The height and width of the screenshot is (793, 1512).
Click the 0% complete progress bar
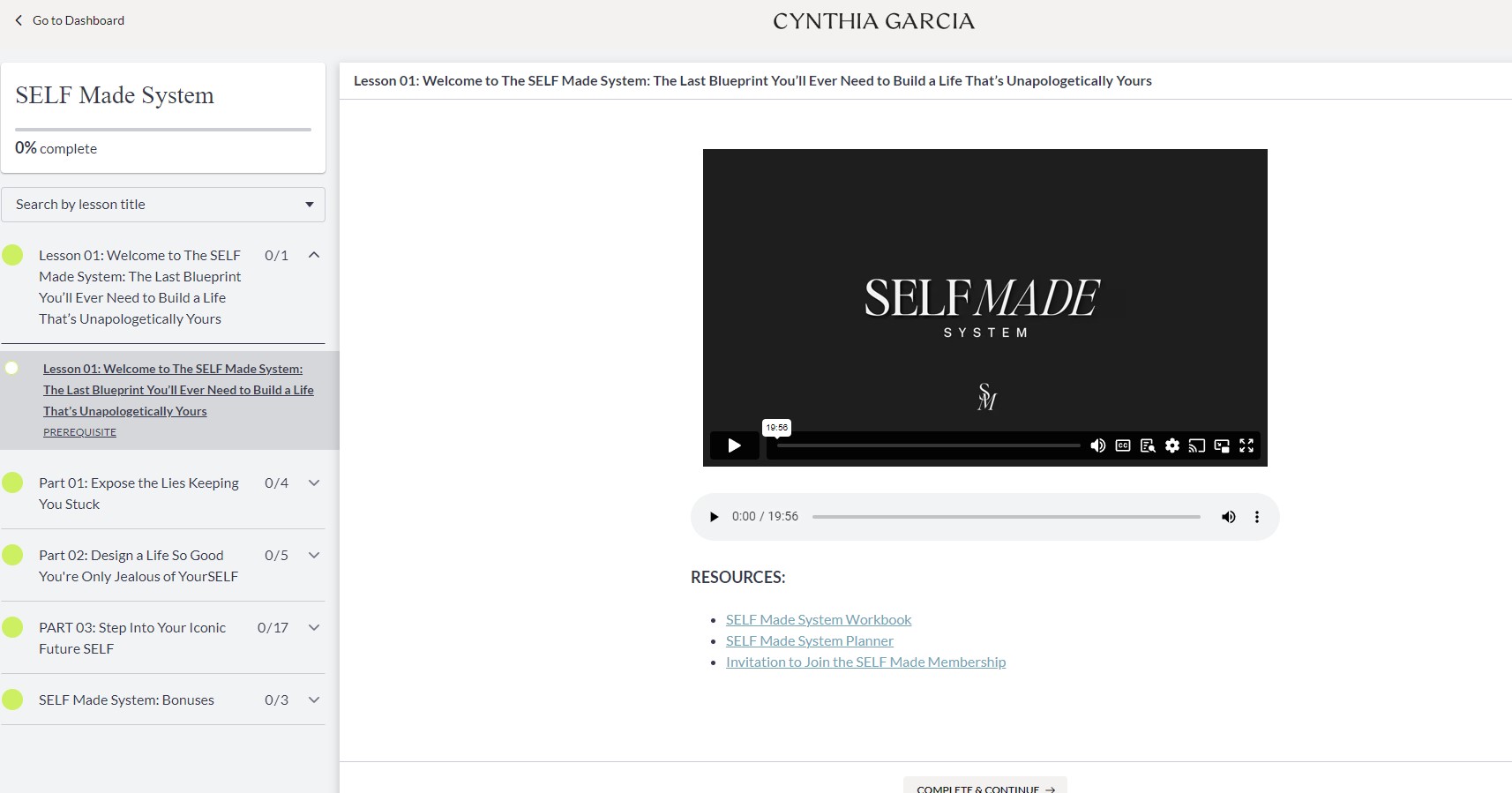[x=163, y=130]
